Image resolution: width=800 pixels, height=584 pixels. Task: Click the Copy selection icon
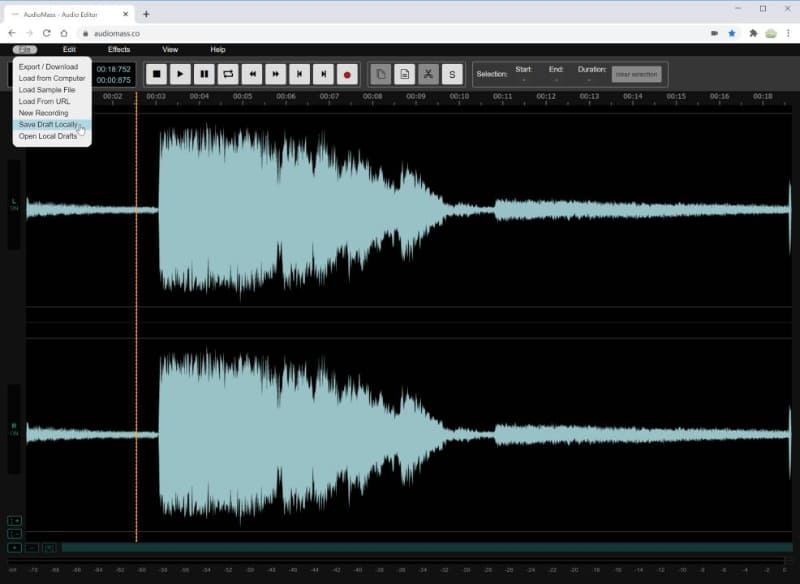tap(381, 74)
